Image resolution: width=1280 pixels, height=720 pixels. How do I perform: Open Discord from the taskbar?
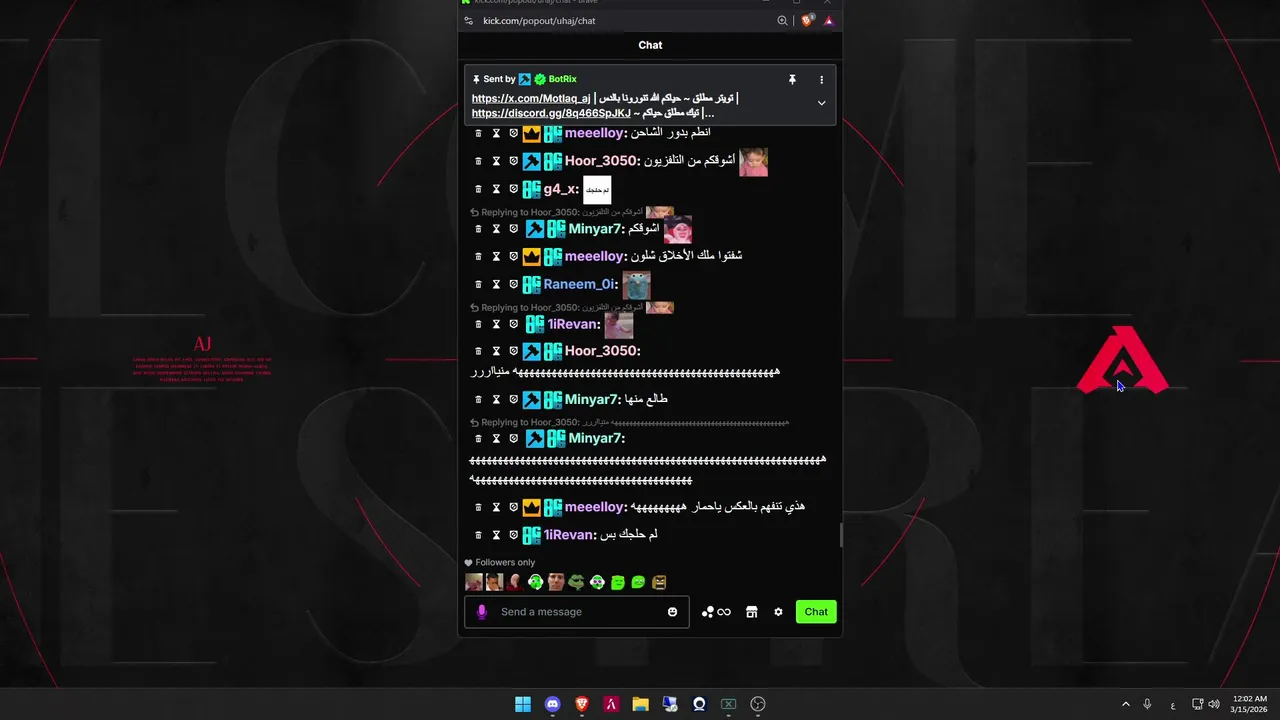552,704
